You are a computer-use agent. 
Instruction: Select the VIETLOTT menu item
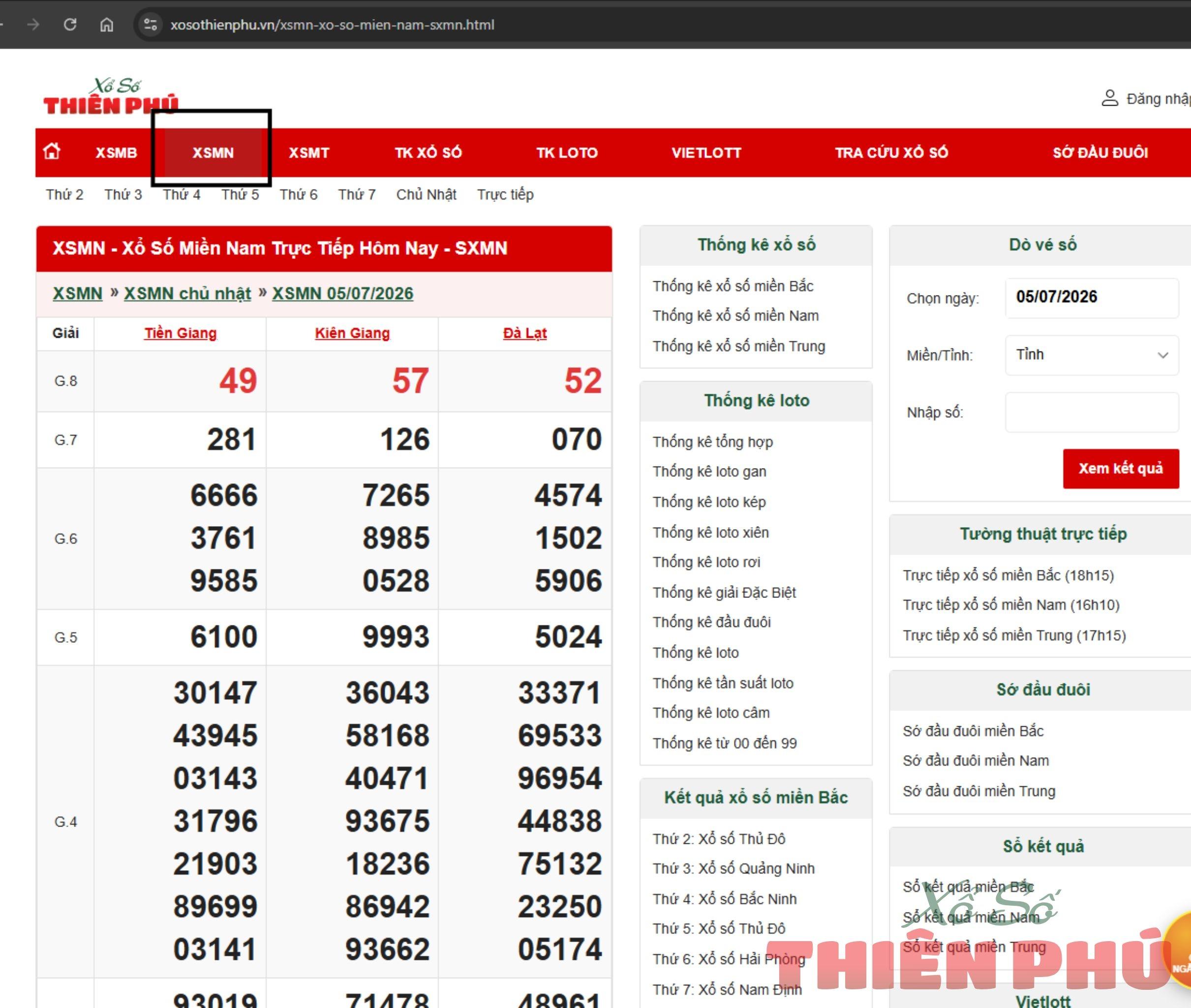tap(706, 152)
